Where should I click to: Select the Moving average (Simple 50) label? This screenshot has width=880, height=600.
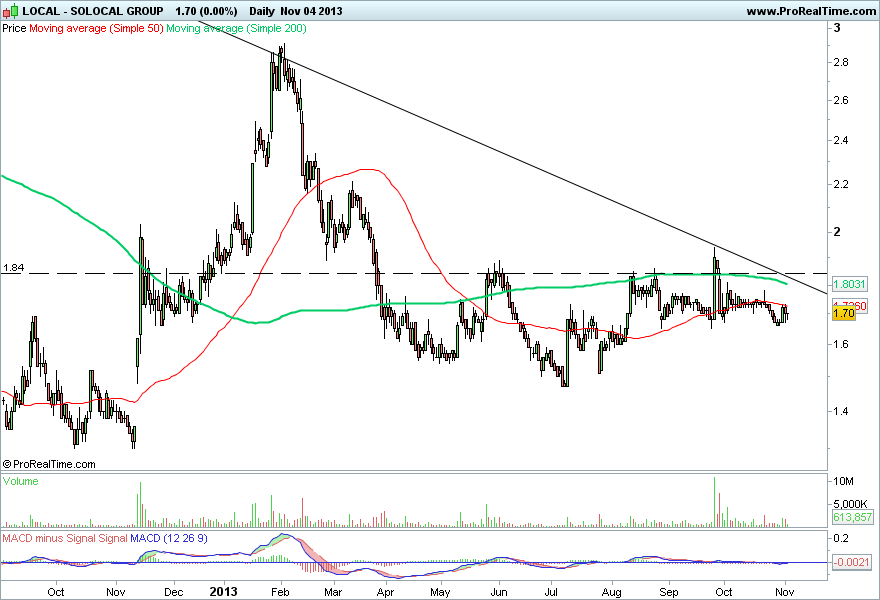pyautogui.click(x=96, y=28)
